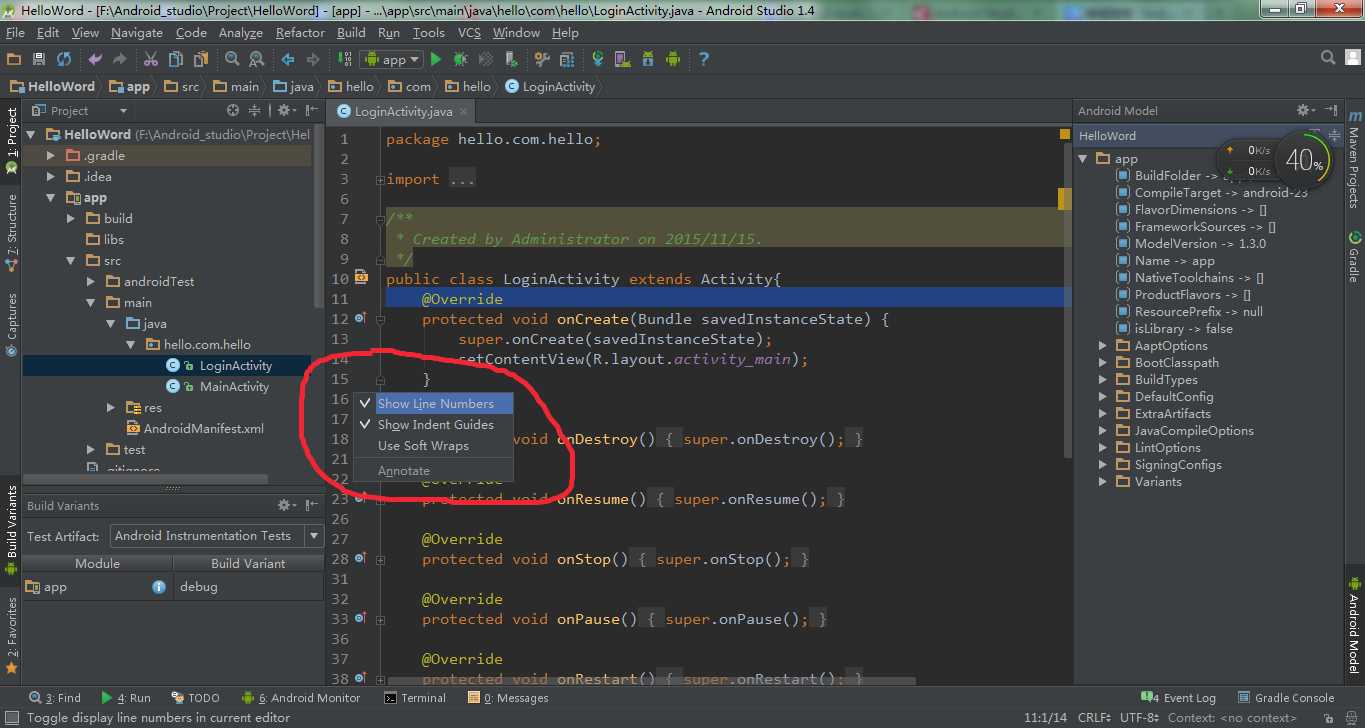
Task: Toggle the 2: Favorites side strip
Action: pyautogui.click(x=11, y=635)
